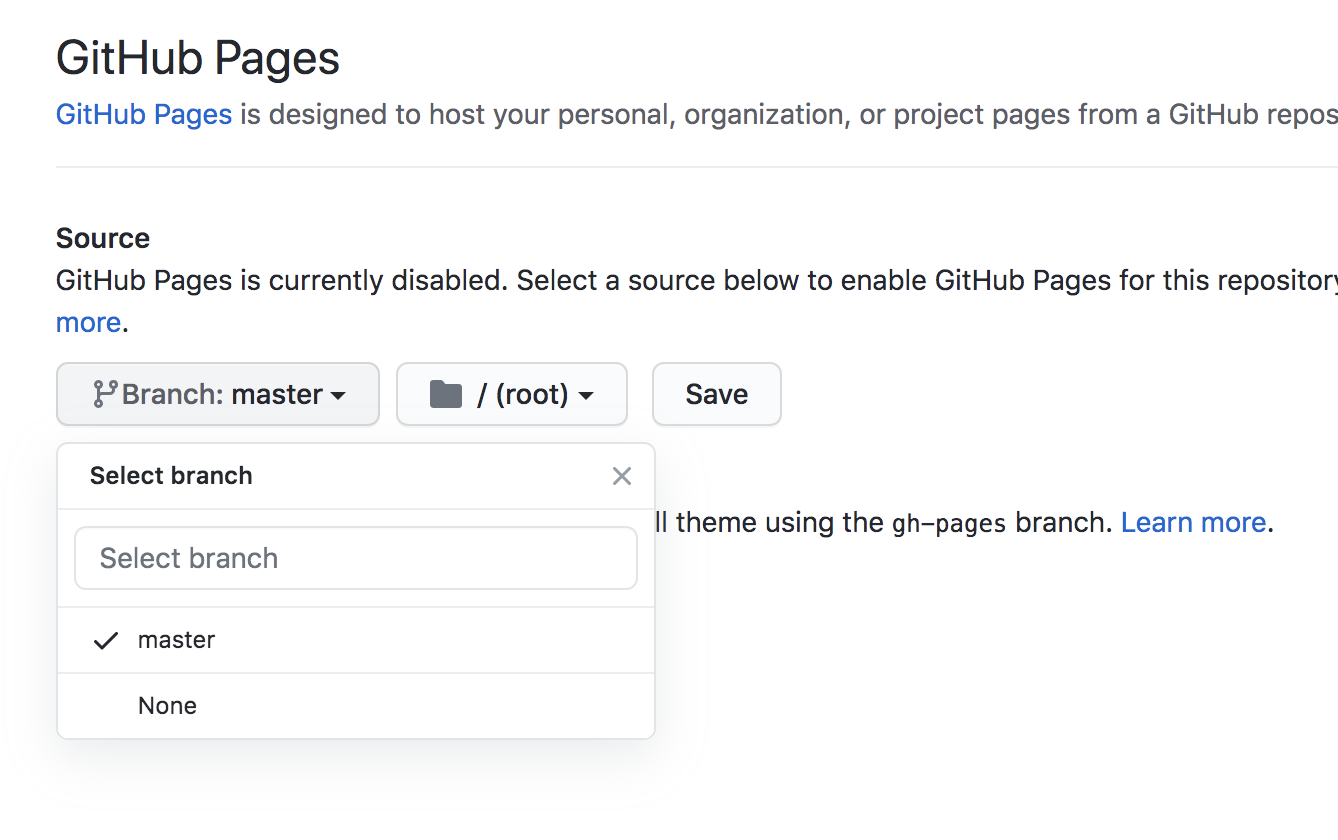This screenshot has width=1338, height=840.
Task: Open Learn more link about gh-pages theme
Action: tap(1194, 522)
